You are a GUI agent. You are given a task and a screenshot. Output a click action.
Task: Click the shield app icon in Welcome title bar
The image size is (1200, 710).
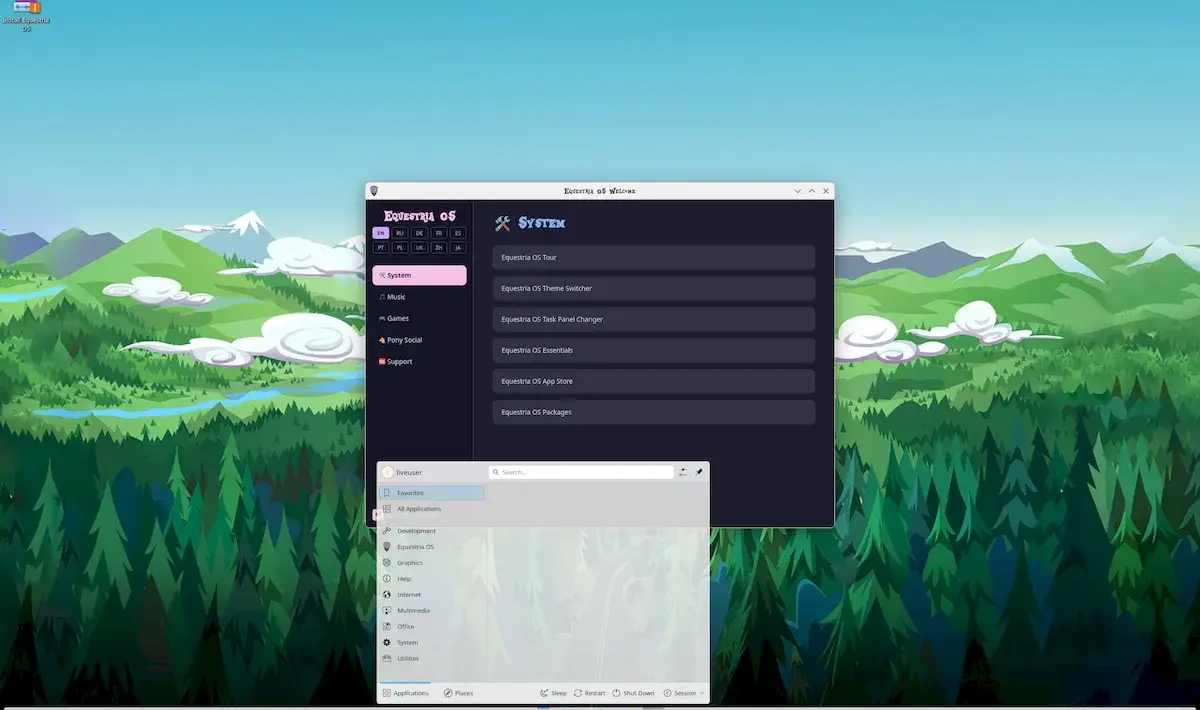point(374,190)
